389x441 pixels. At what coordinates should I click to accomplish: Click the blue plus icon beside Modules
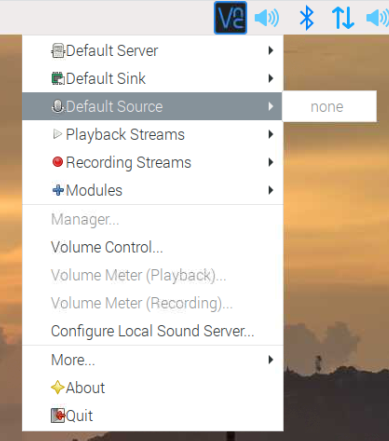58,190
